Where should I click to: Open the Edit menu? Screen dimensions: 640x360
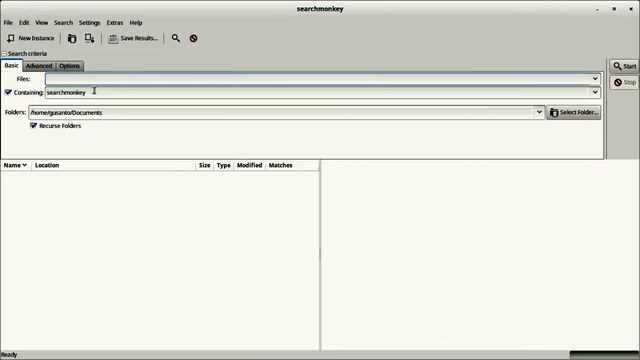coord(24,23)
